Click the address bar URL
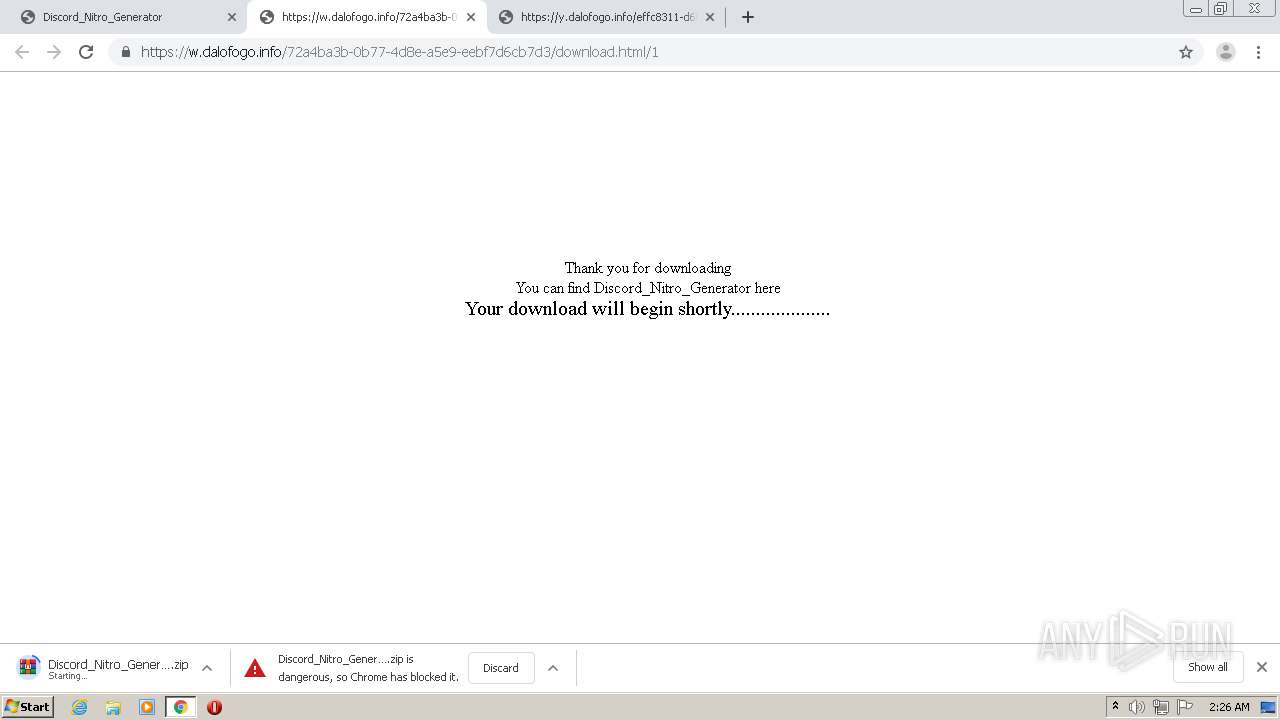 (399, 52)
